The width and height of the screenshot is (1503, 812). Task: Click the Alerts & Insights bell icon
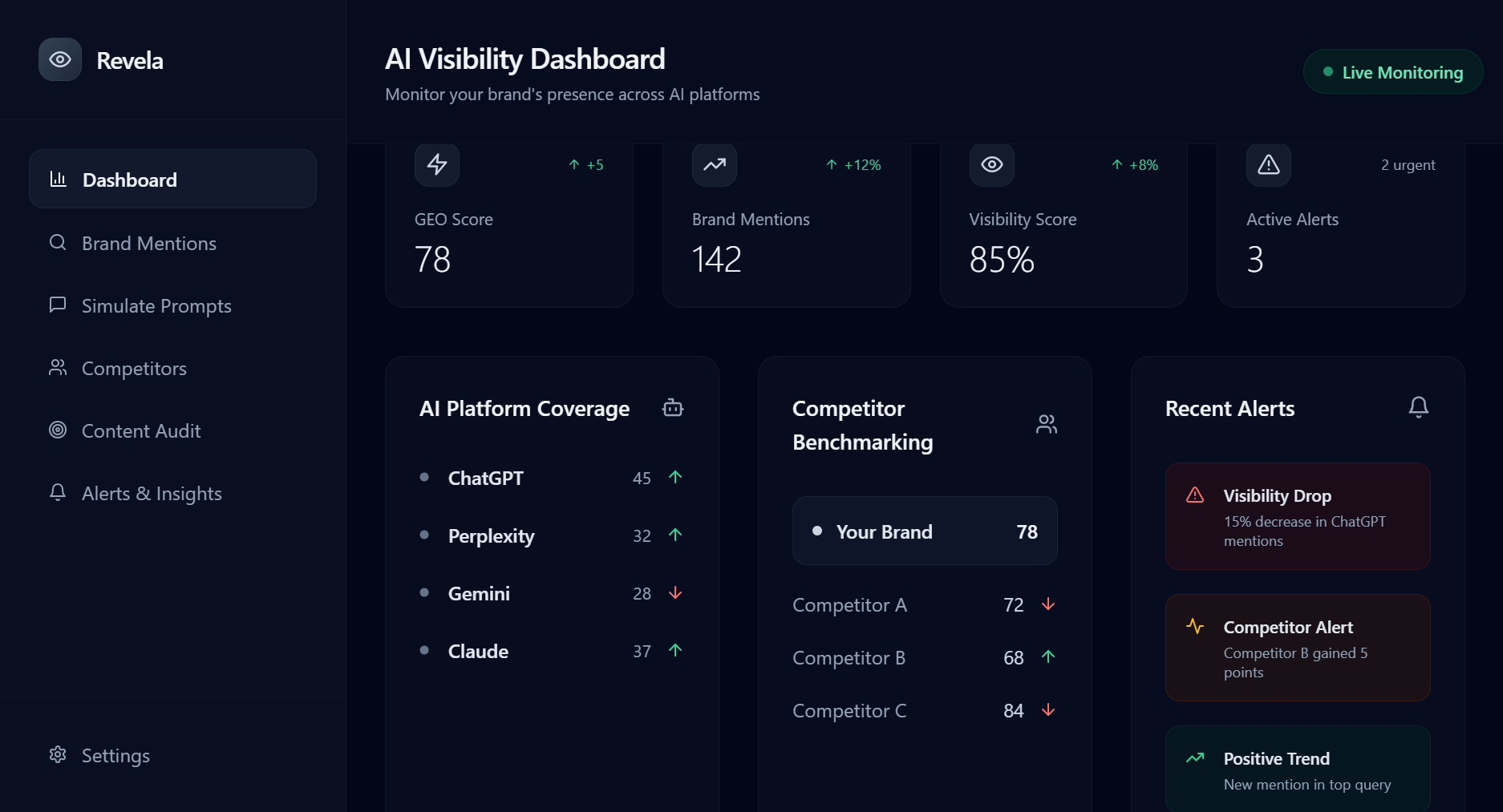pos(58,492)
